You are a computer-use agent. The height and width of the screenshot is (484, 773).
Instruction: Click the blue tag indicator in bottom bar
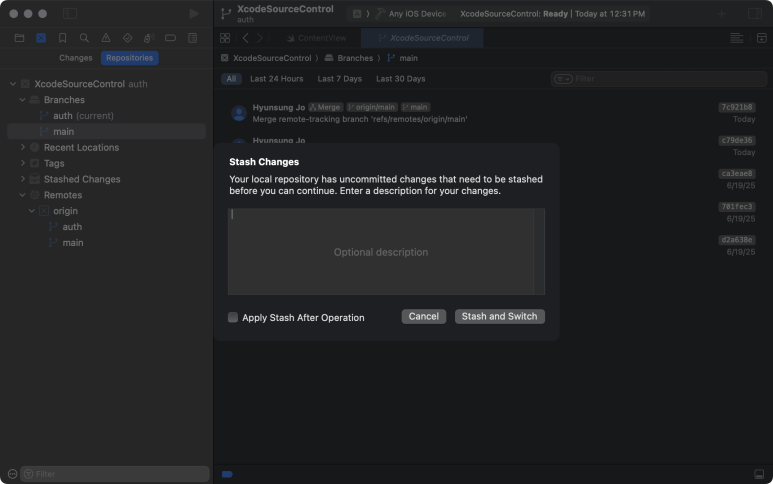point(227,474)
